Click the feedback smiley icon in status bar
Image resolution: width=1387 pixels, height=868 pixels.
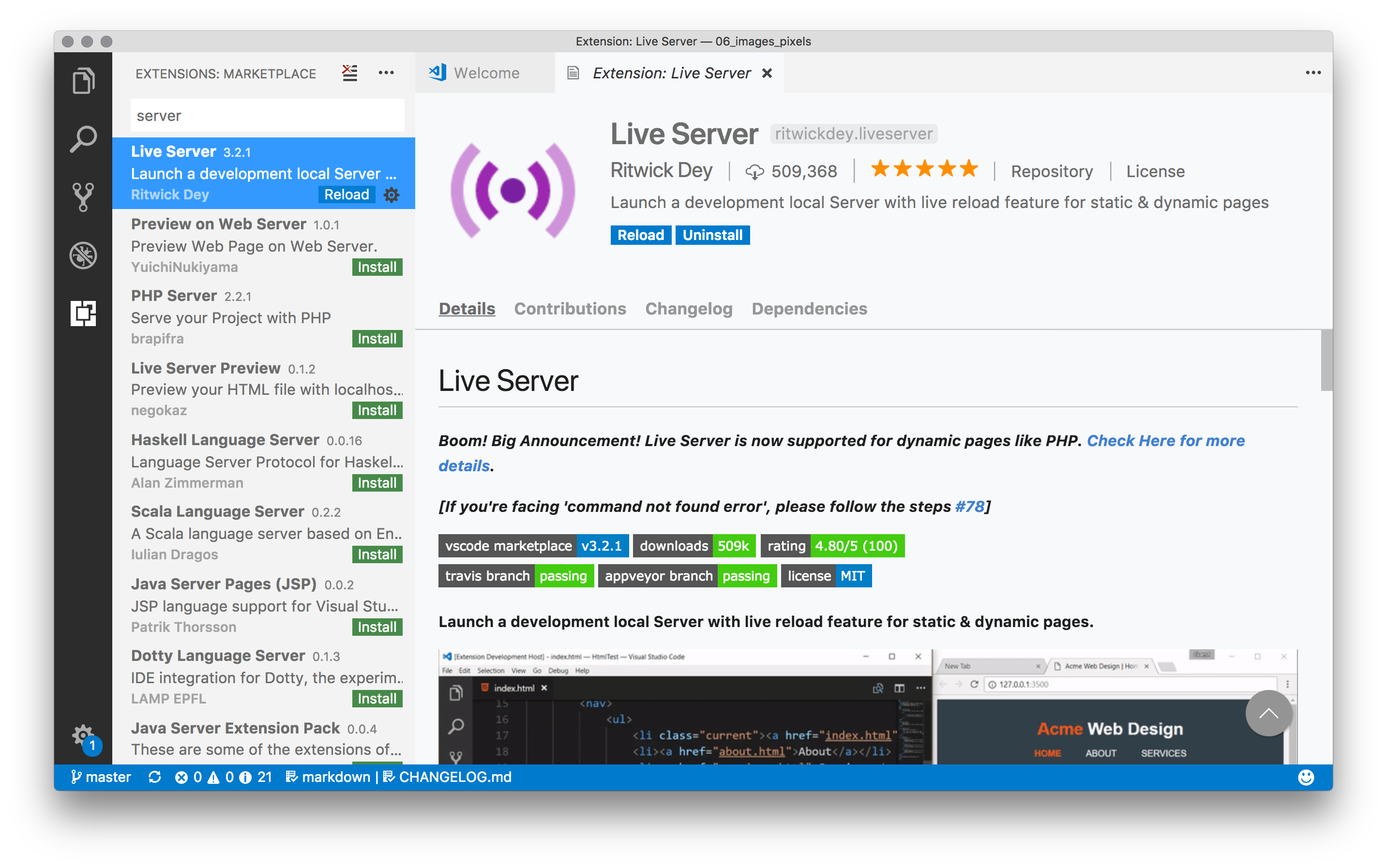click(1306, 777)
